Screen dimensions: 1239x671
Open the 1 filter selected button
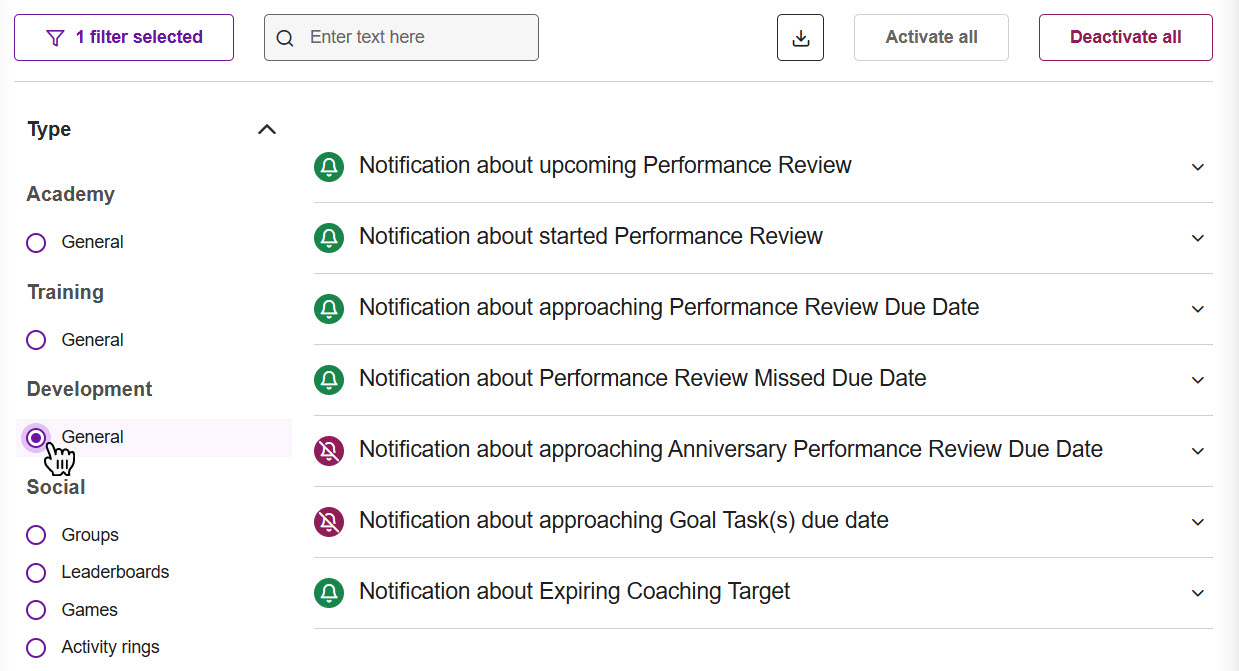click(x=124, y=38)
